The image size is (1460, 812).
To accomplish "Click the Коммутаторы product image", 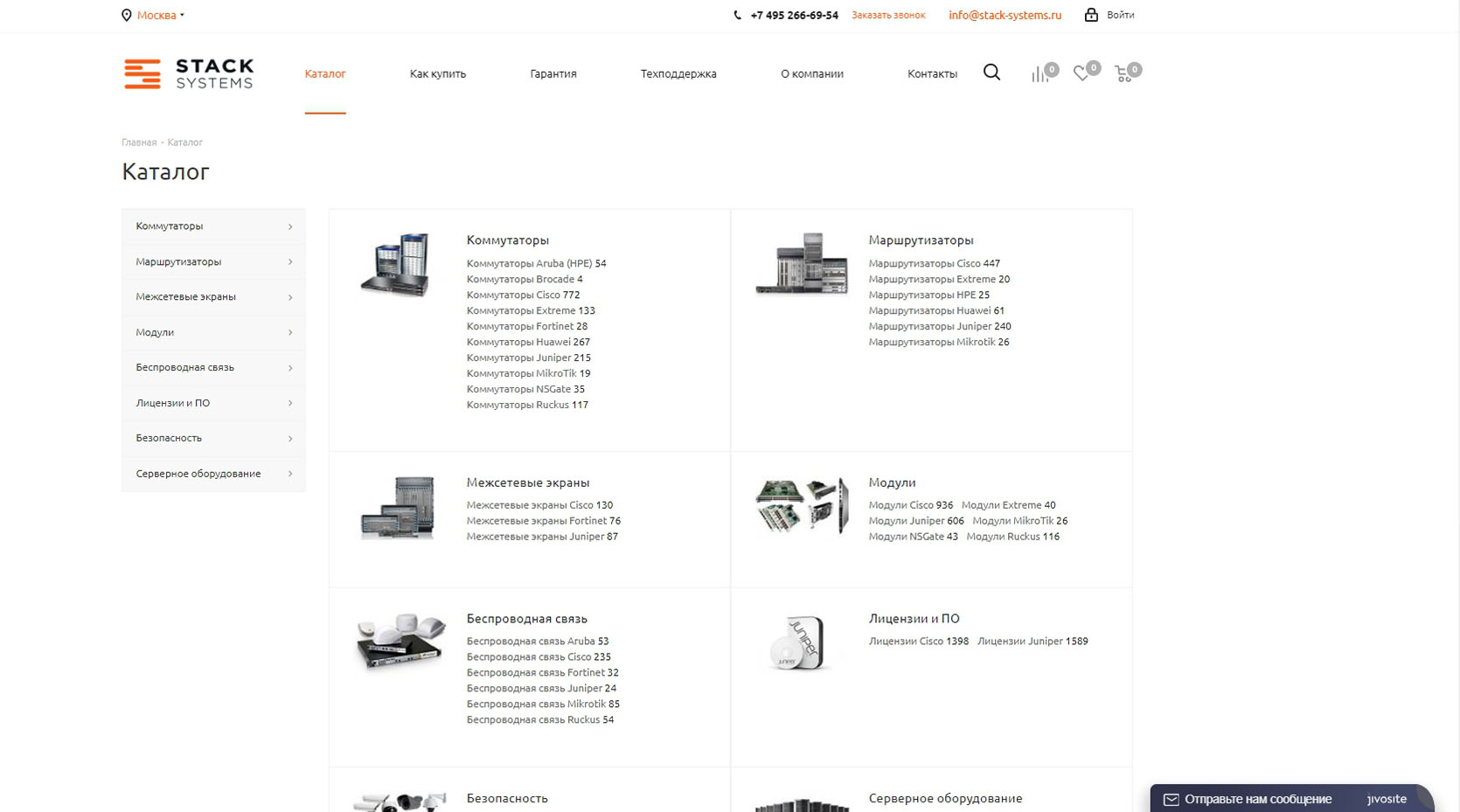I will click(397, 264).
